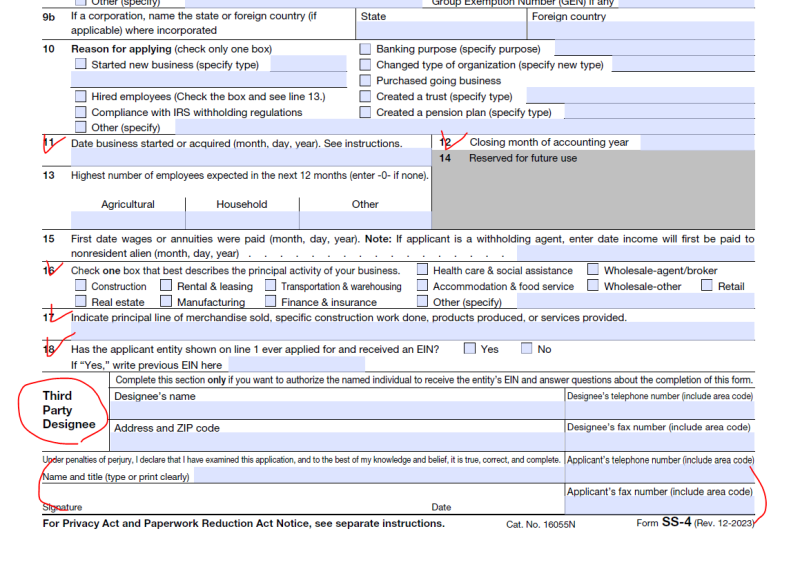Select the Wholesale-other checkbox
This screenshot has height=576, width=800.
click(593, 285)
